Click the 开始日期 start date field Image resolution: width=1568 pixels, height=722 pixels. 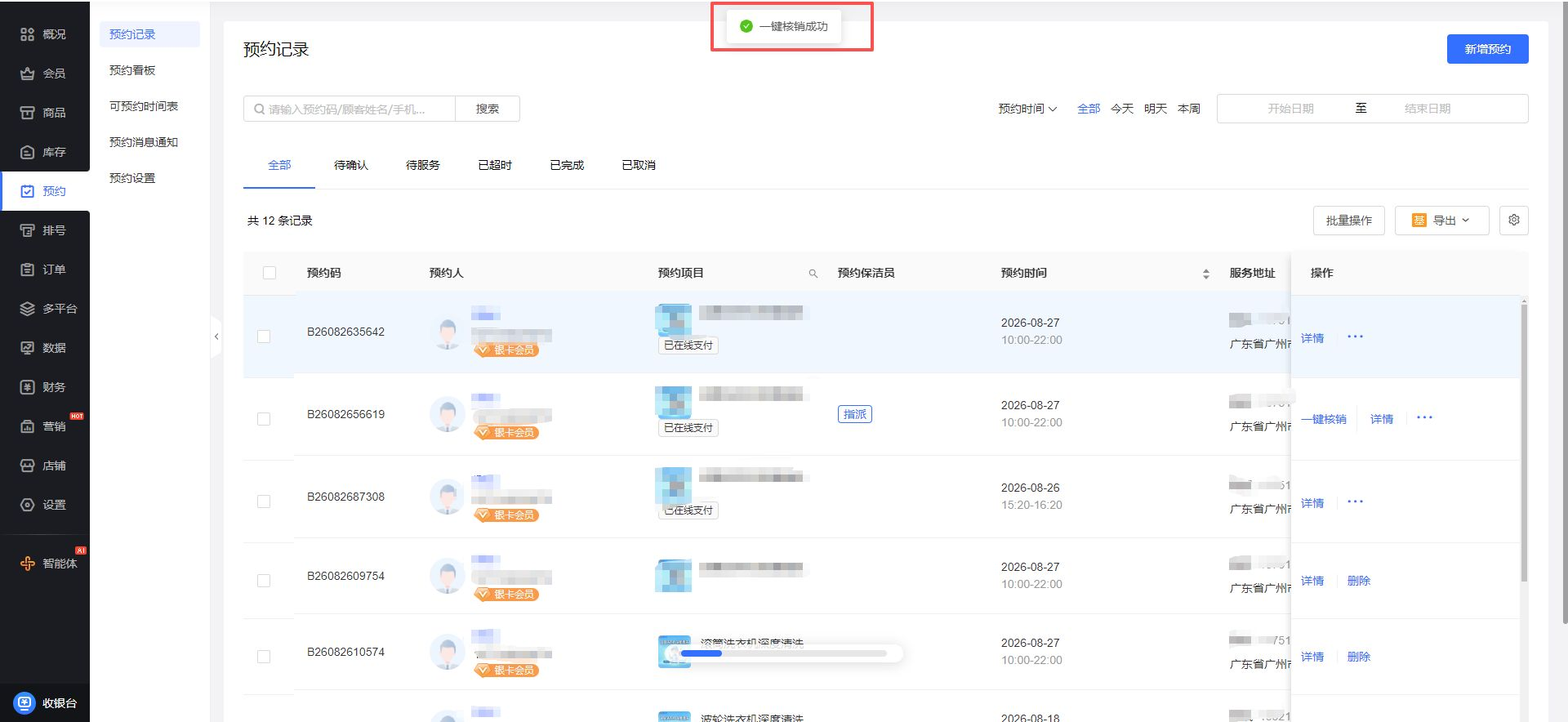(x=1290, y=109)
